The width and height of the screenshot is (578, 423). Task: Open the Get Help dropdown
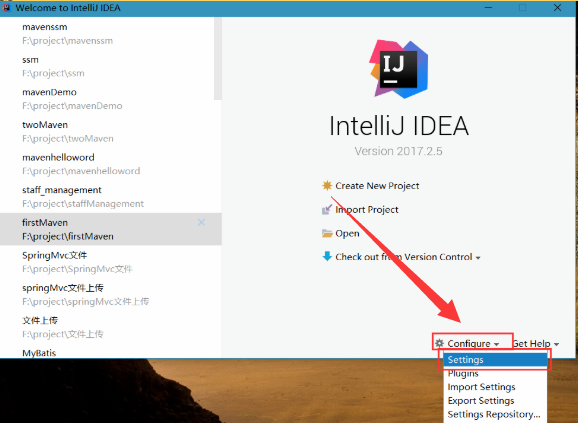tap(536, 343)
